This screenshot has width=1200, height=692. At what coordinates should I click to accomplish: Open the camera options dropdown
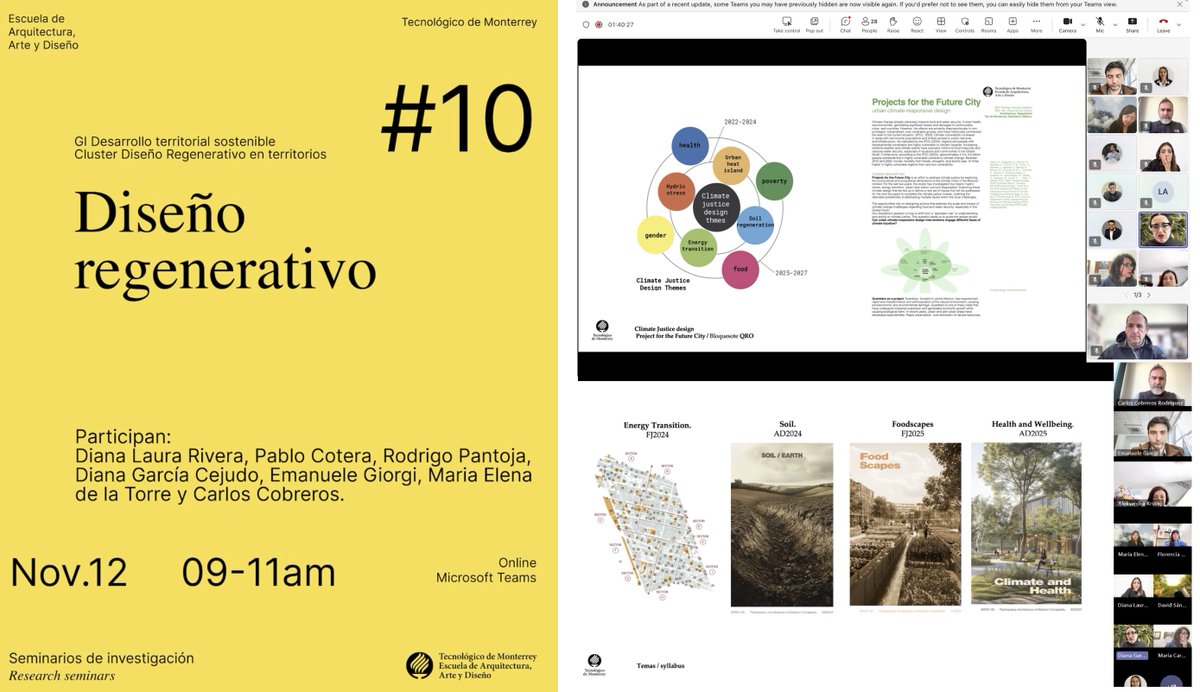[x=1082, y=23]
